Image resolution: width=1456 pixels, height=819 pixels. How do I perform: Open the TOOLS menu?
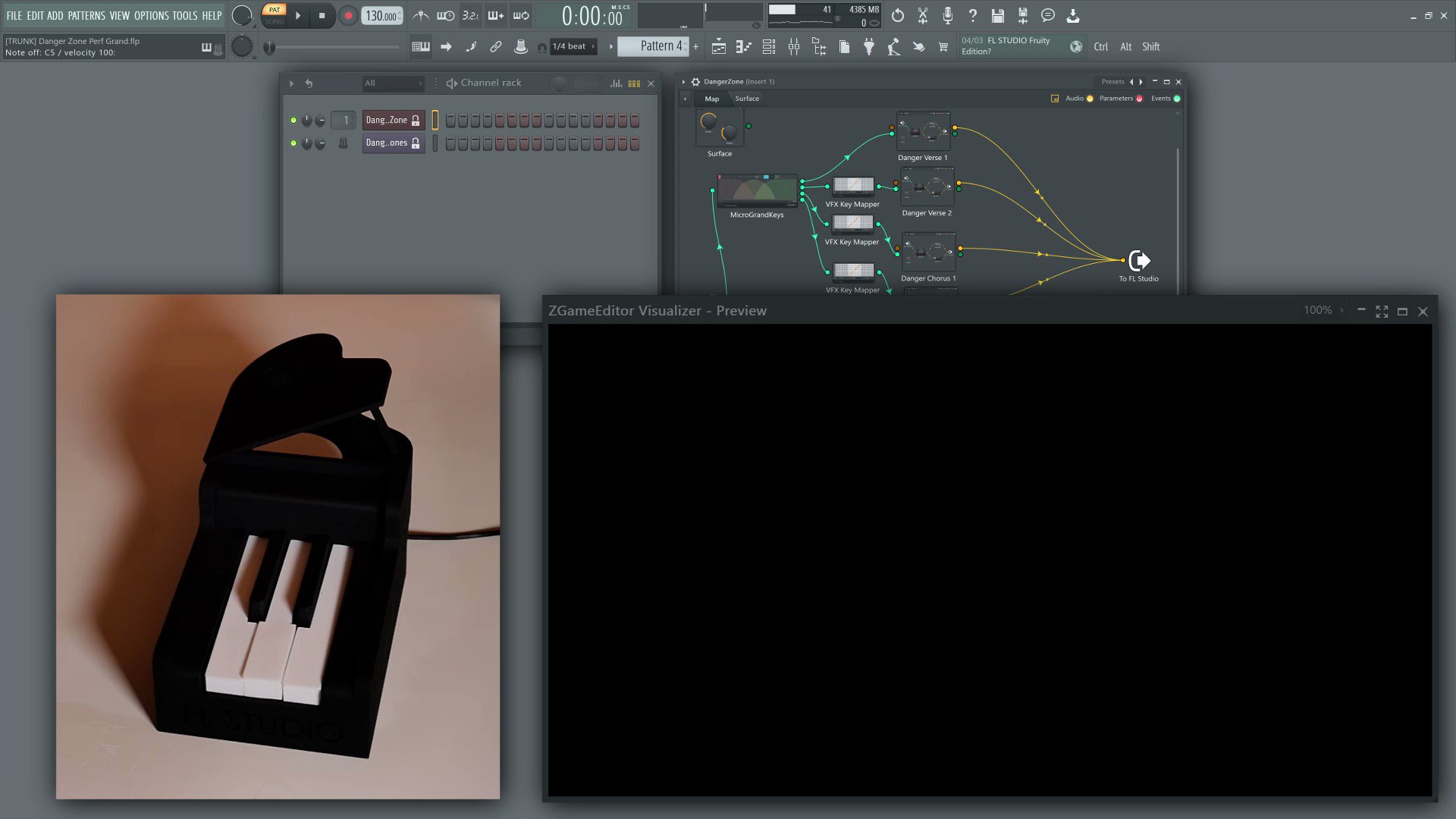tap(185, 15)
